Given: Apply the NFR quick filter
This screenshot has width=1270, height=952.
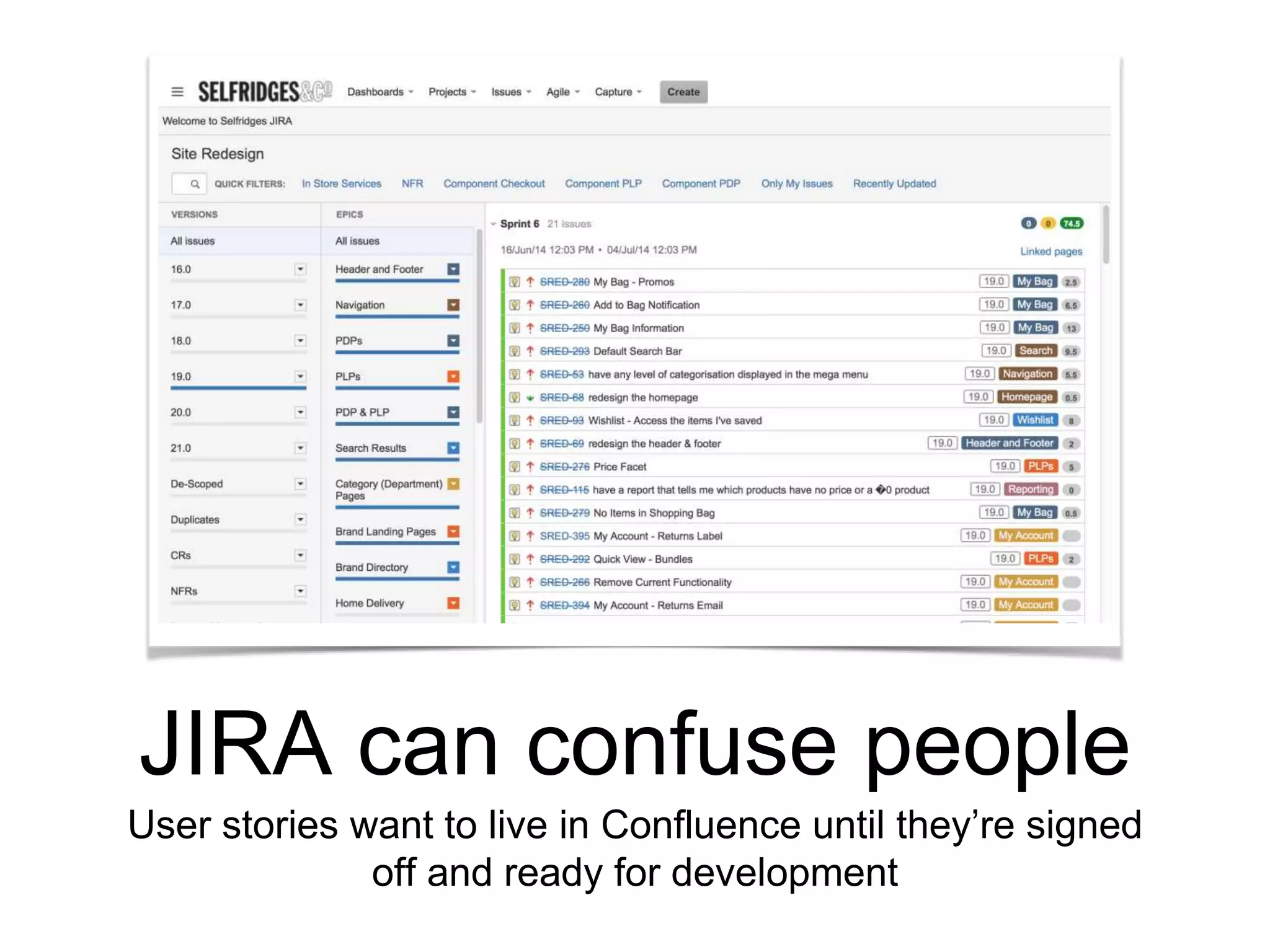Looking at the screenshot, I should (x=412, y=183).
